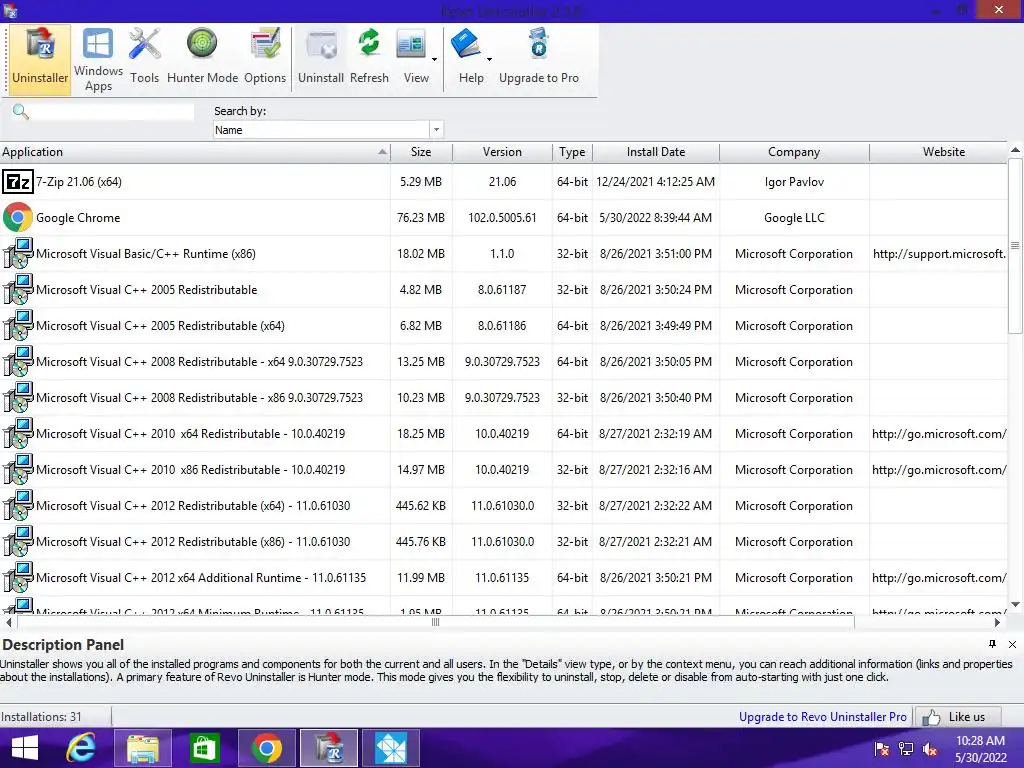Image resolution: width=1024 pixels, height=768 pixels.
Task: Click the Like us button
Action: 959,716
